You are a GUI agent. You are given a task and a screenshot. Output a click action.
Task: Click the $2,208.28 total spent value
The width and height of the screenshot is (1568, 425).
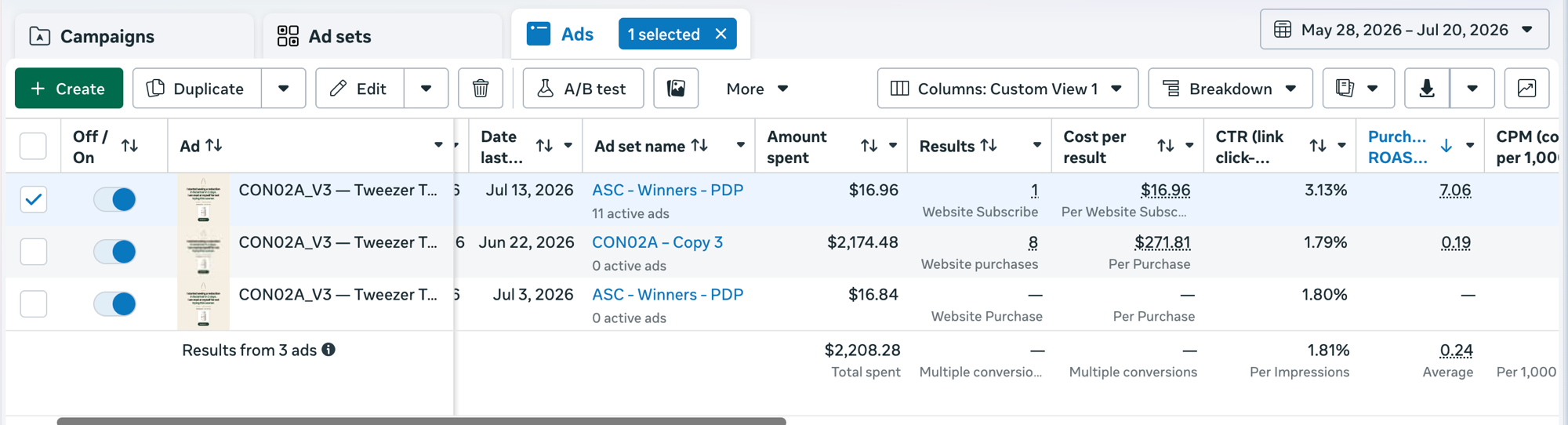[x=862, y=350]
